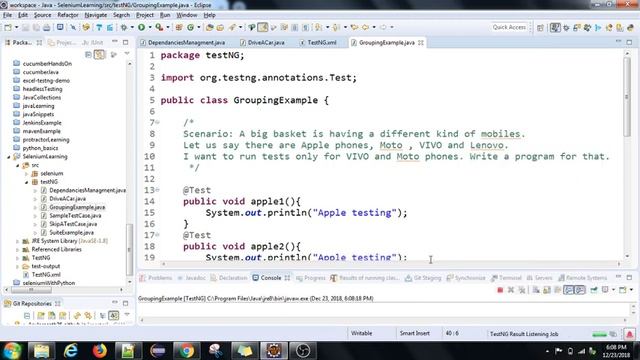Switch to the TestNG.xml editor tab
This screenshot has width=640, height=360.
[318, 42]
